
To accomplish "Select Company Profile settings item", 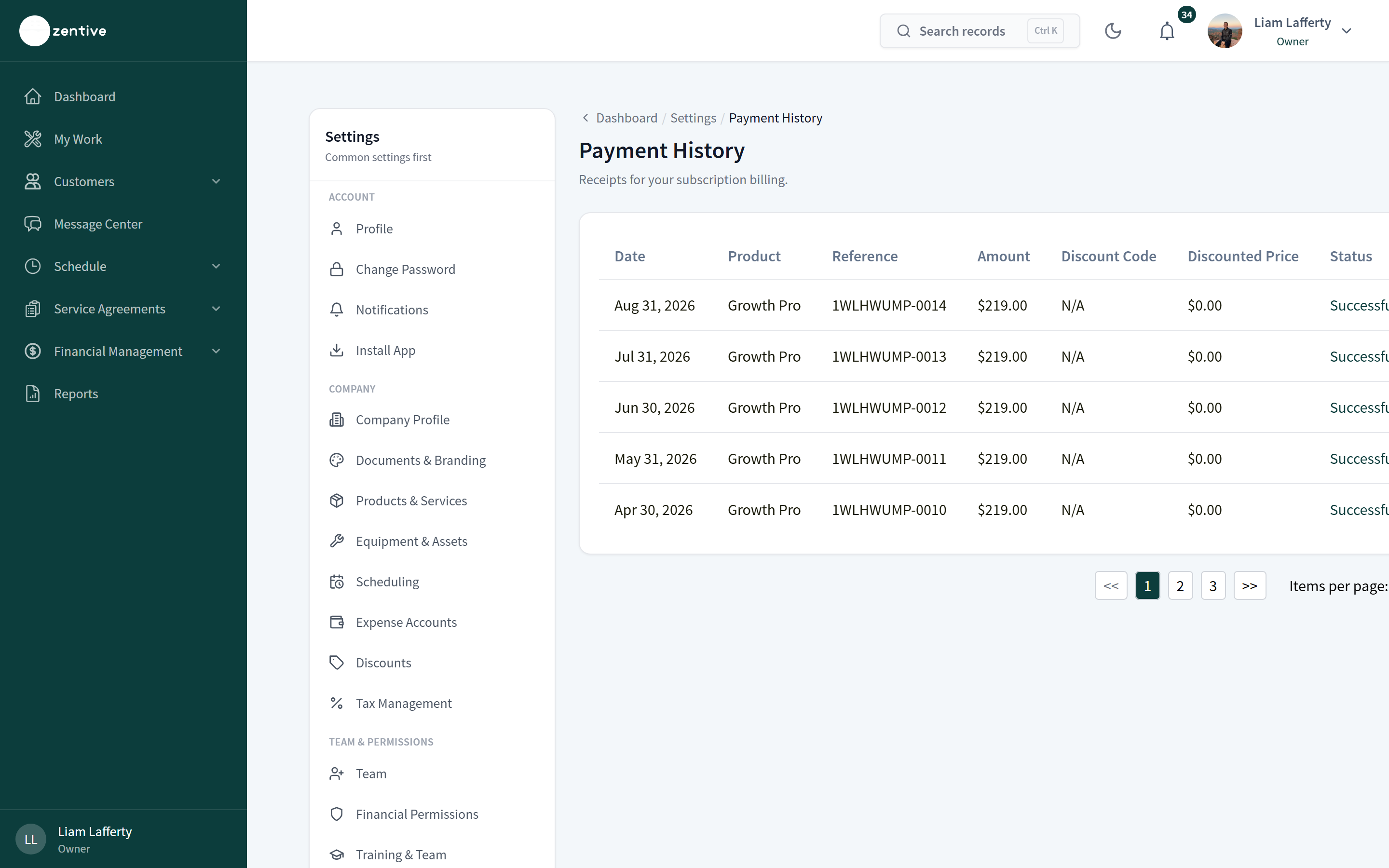I will (x=432, y=420).
